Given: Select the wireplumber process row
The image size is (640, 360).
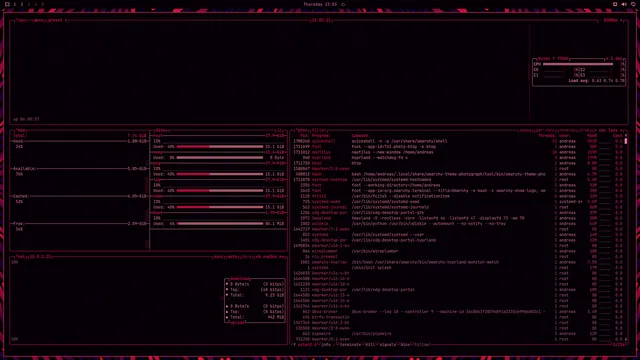Looking at the screenshot, I should pos(458,251).
